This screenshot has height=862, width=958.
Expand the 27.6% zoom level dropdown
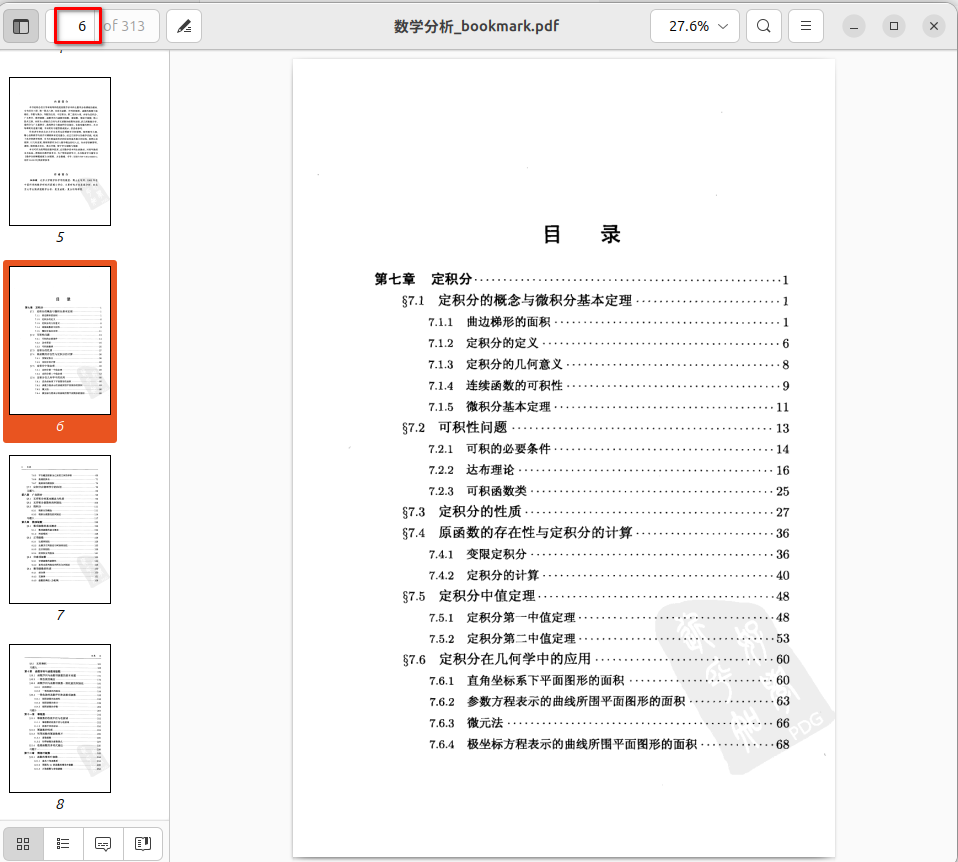[x=695, y=26]
